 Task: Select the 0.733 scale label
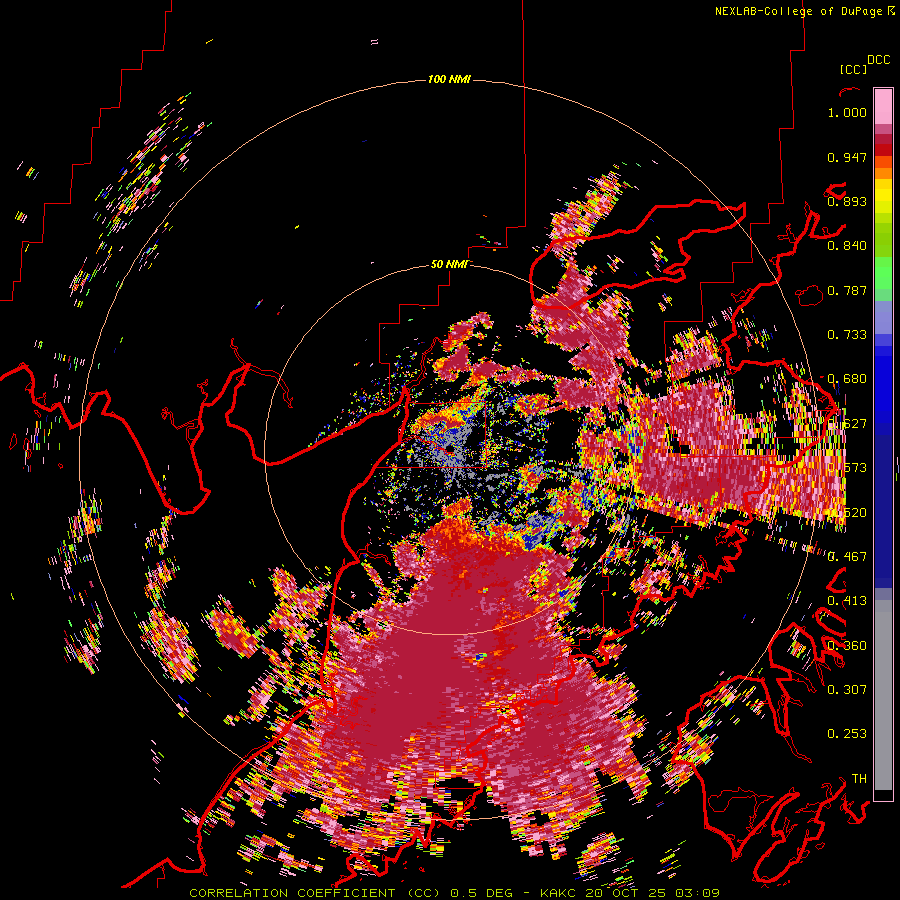coord(847,335)
